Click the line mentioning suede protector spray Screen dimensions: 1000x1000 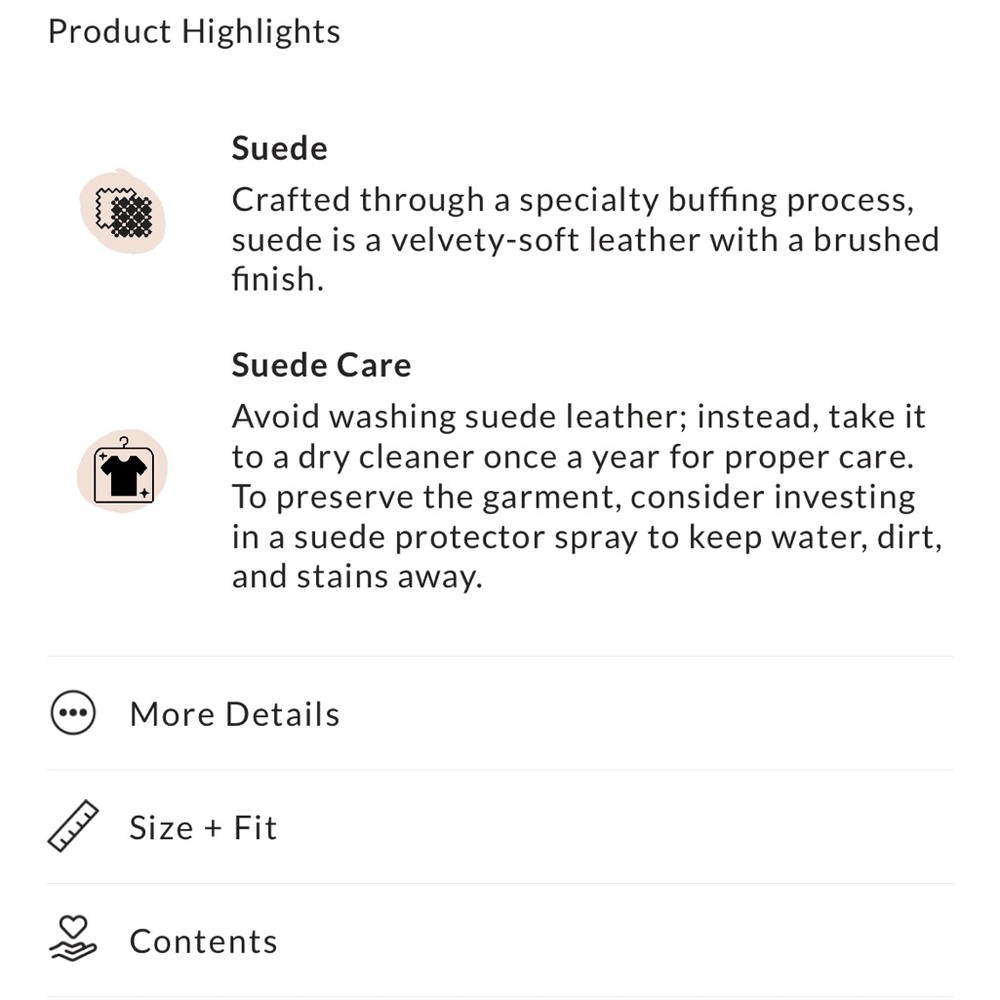[x=587, y=538]
